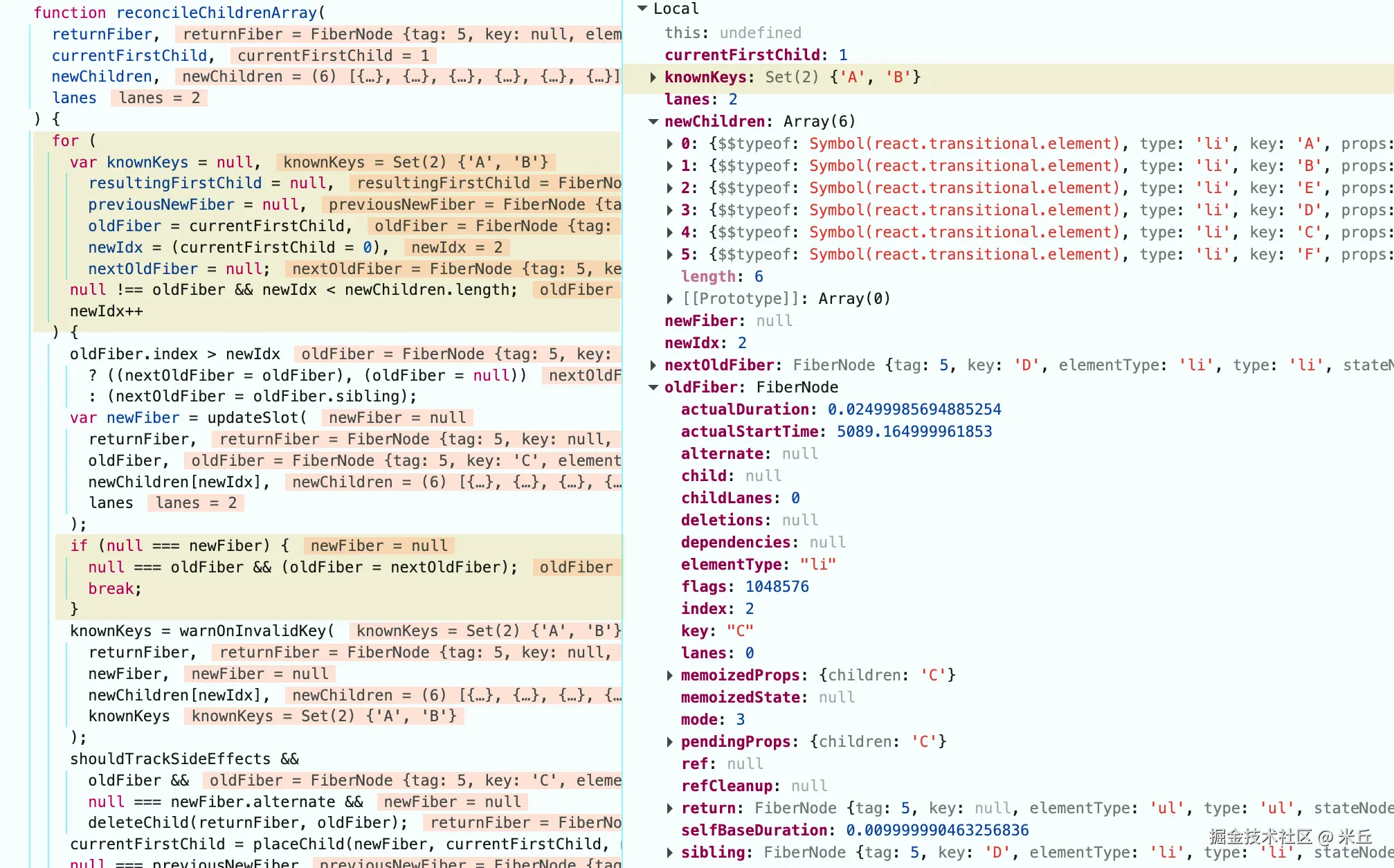Expand newChildren item 1 with key 'B'
The image size is (1394, 868).
(669, 165)
